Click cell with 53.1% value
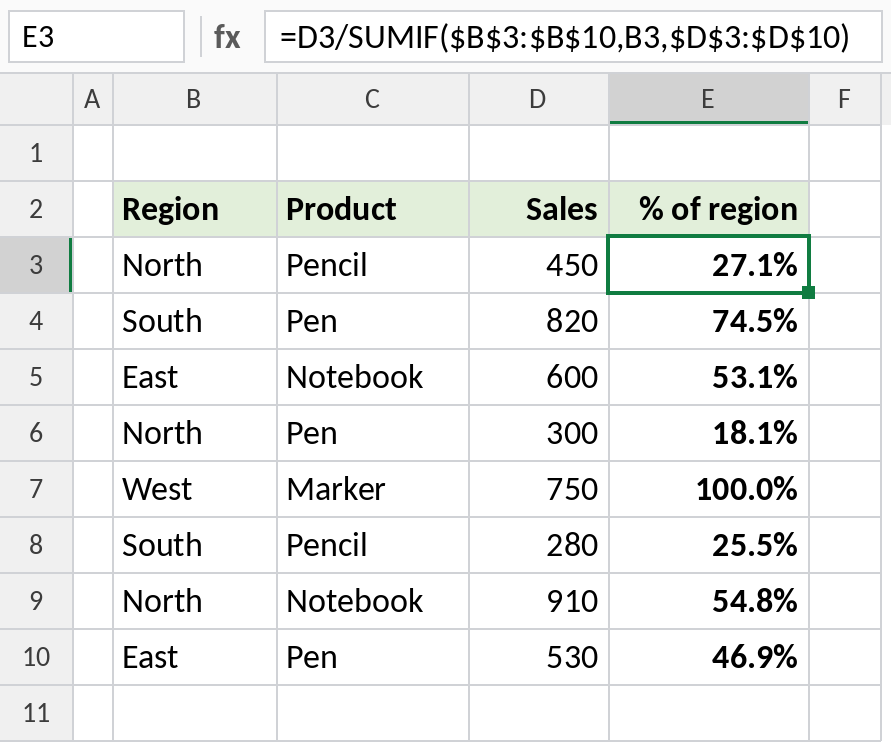This screenshot has width=892, height=742. 709,377
